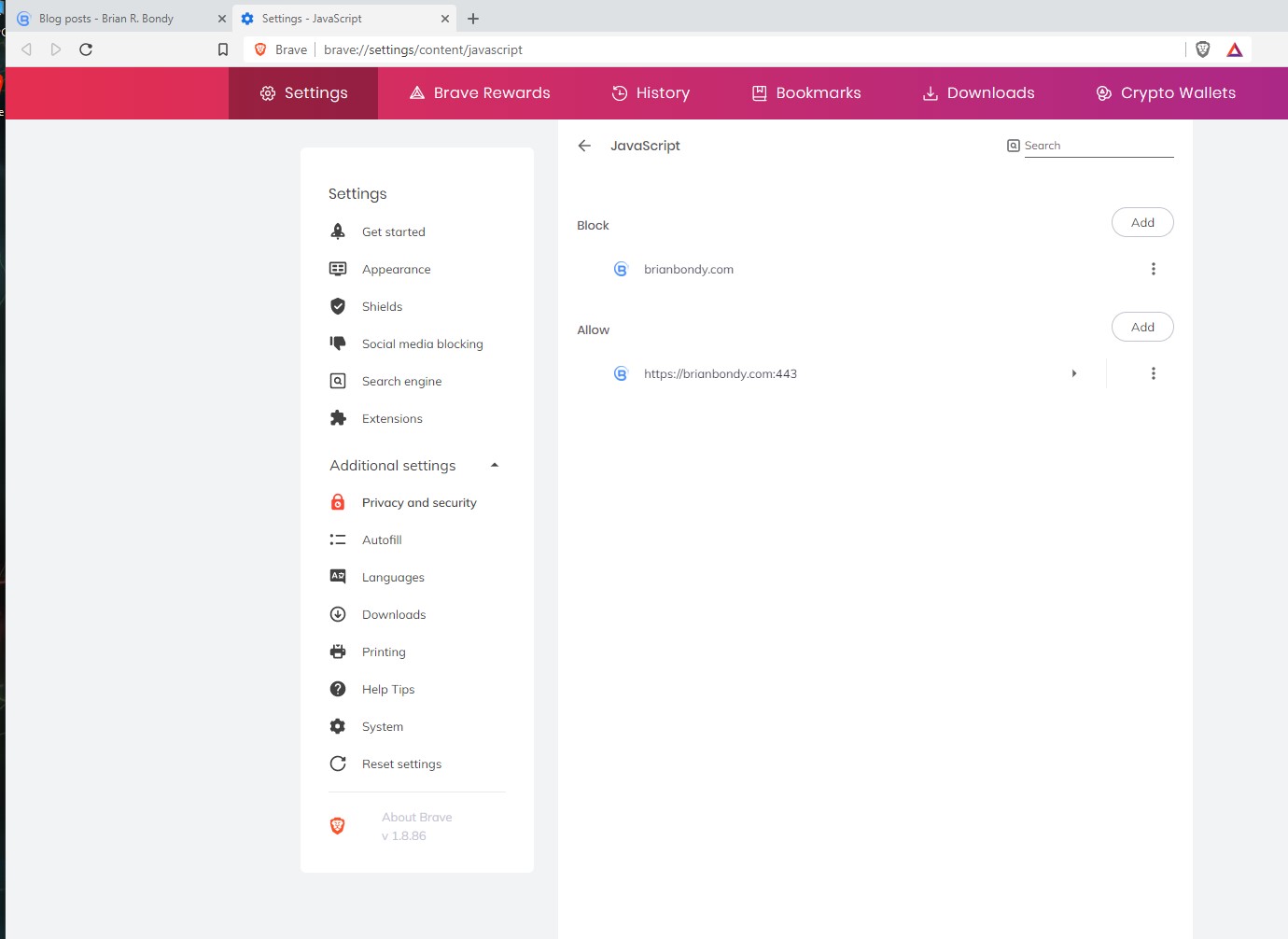This screenshot has height=939, width=1288.
Task: Switch to the Blog posts - Brian R. Bondy browser tab
Action: [118, 19]
